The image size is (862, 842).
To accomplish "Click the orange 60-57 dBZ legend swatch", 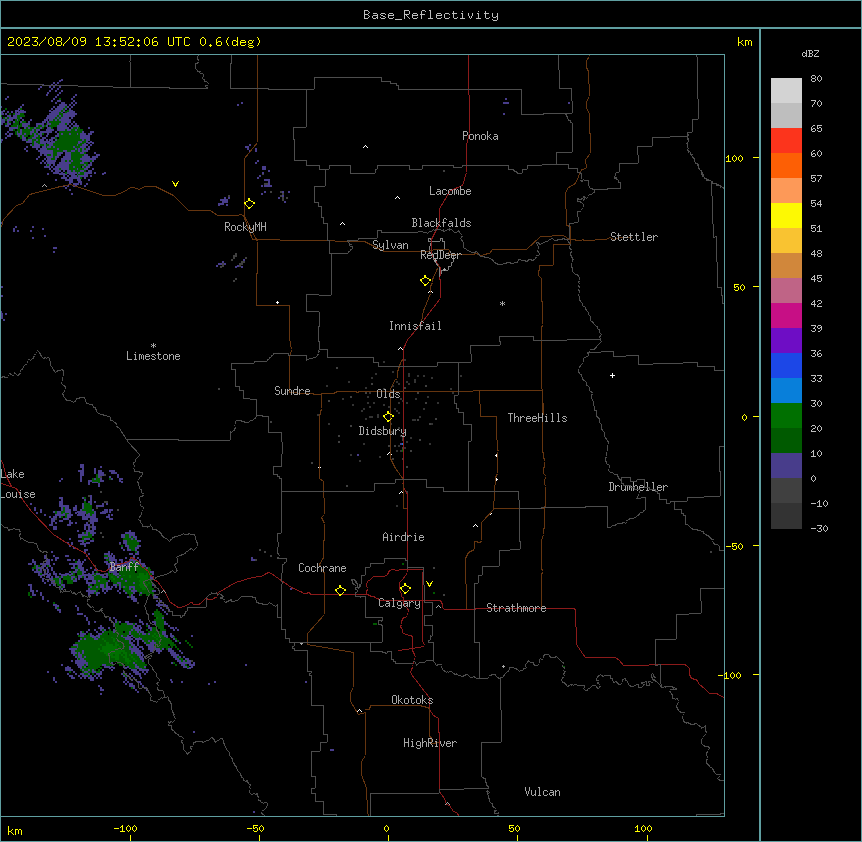I will coord(786,165).
